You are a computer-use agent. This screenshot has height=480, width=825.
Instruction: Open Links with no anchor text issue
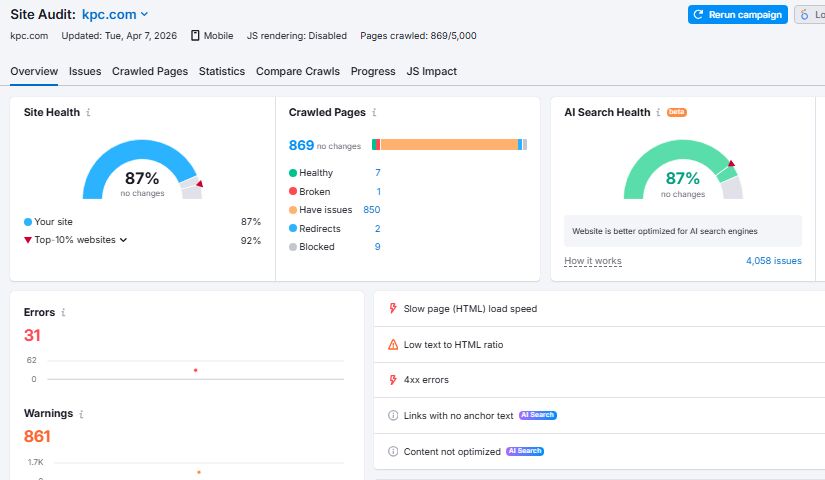pyautogui.click(x=458, y=415)
